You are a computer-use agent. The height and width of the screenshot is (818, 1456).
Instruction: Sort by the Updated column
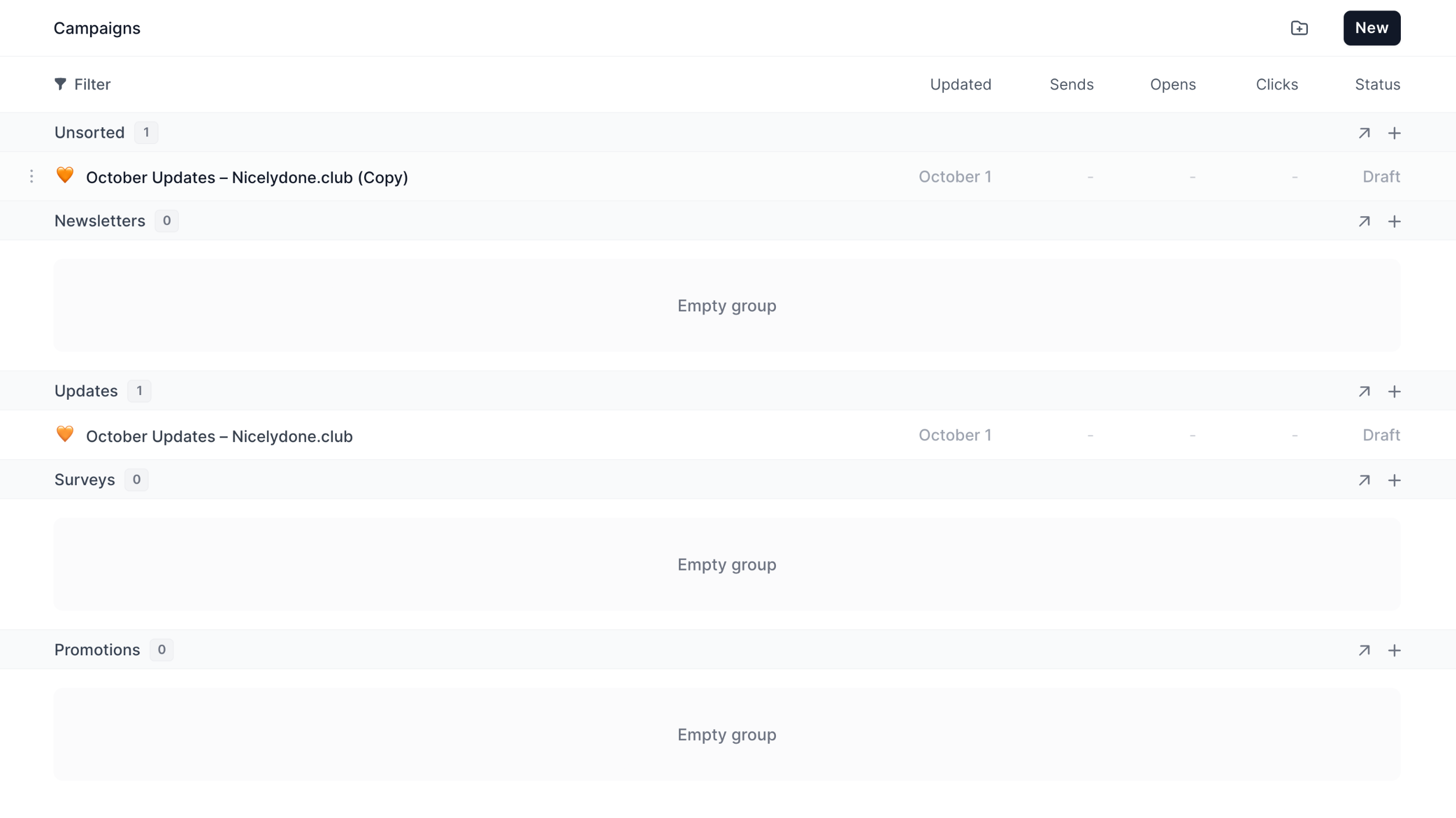click(960, 84)
